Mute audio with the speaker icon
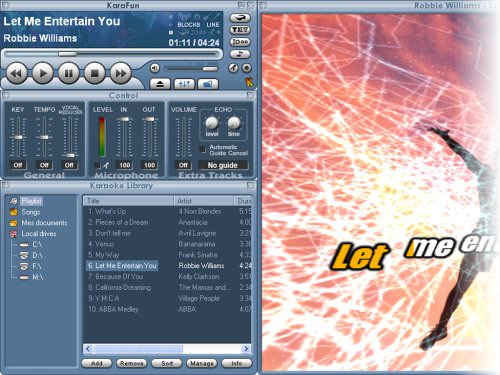Image resolution: width=500 pixels, height=375 pixels. click(155, 68)
